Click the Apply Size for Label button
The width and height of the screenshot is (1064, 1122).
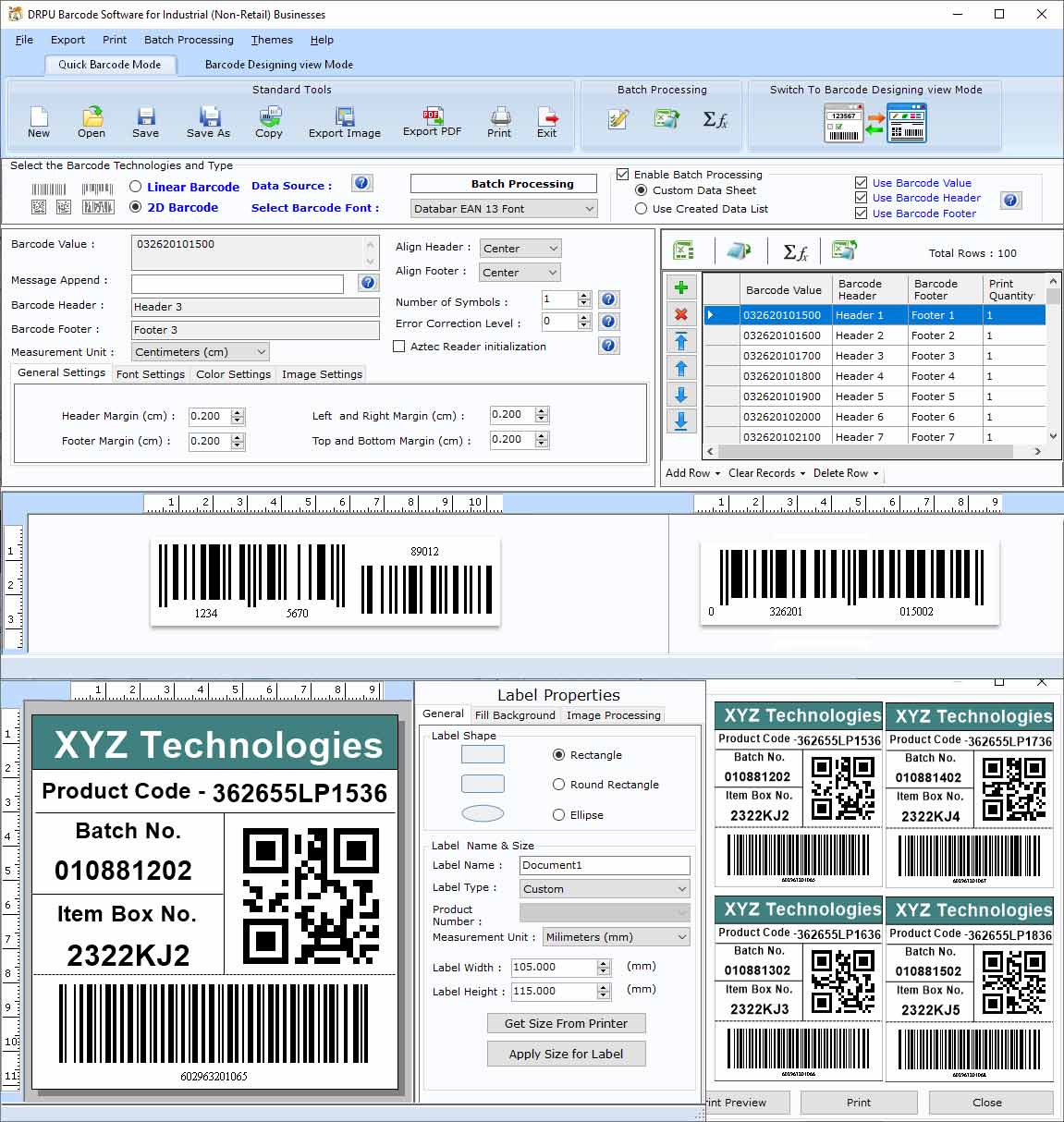pyautogui.click(x=566, y=1054)
